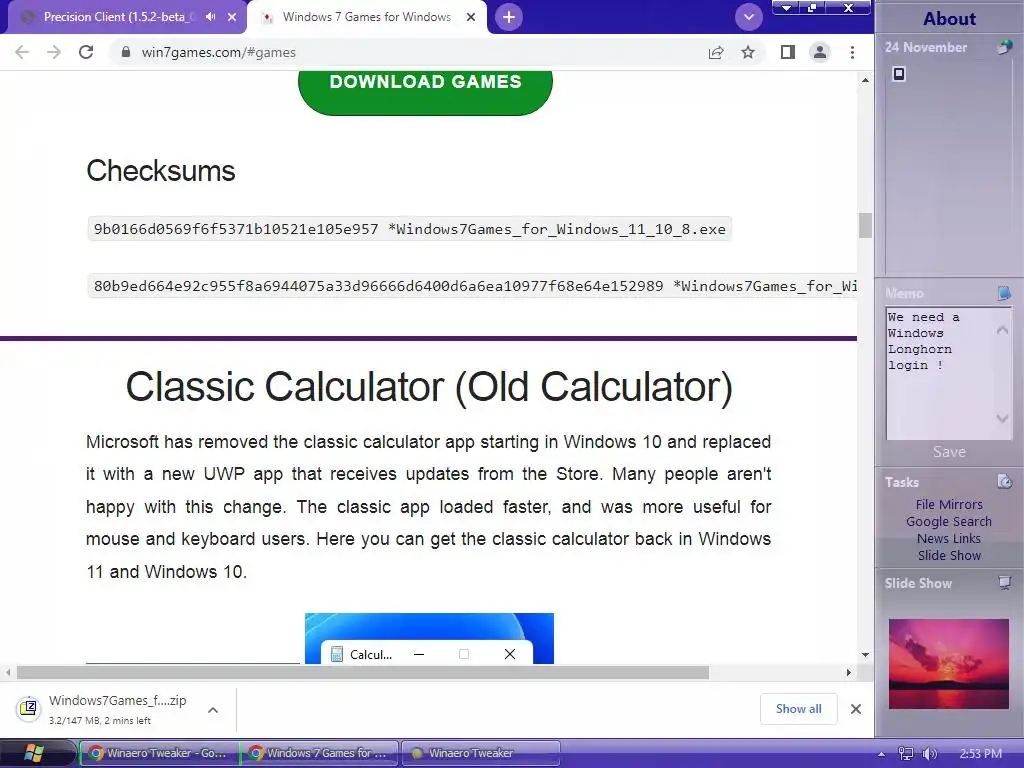This screenshot has width=1024, height=768.
Task: Click the volume speaker tray icon
Action: [x=929, y=754]
